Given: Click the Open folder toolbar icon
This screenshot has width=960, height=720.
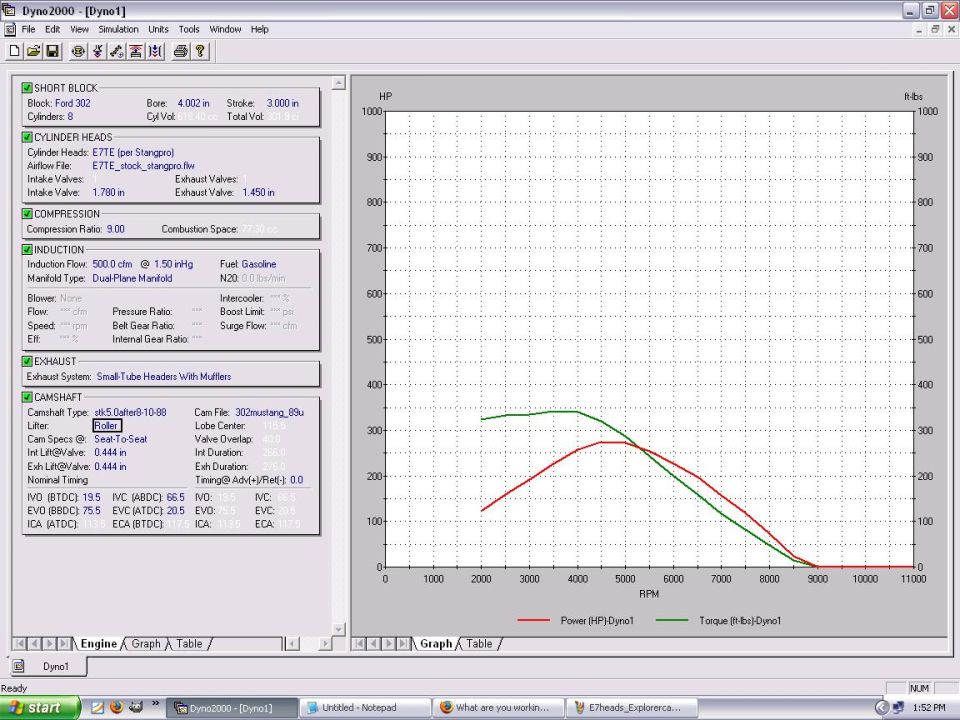Looking at the screenshot, I should [x=33, y=51].
